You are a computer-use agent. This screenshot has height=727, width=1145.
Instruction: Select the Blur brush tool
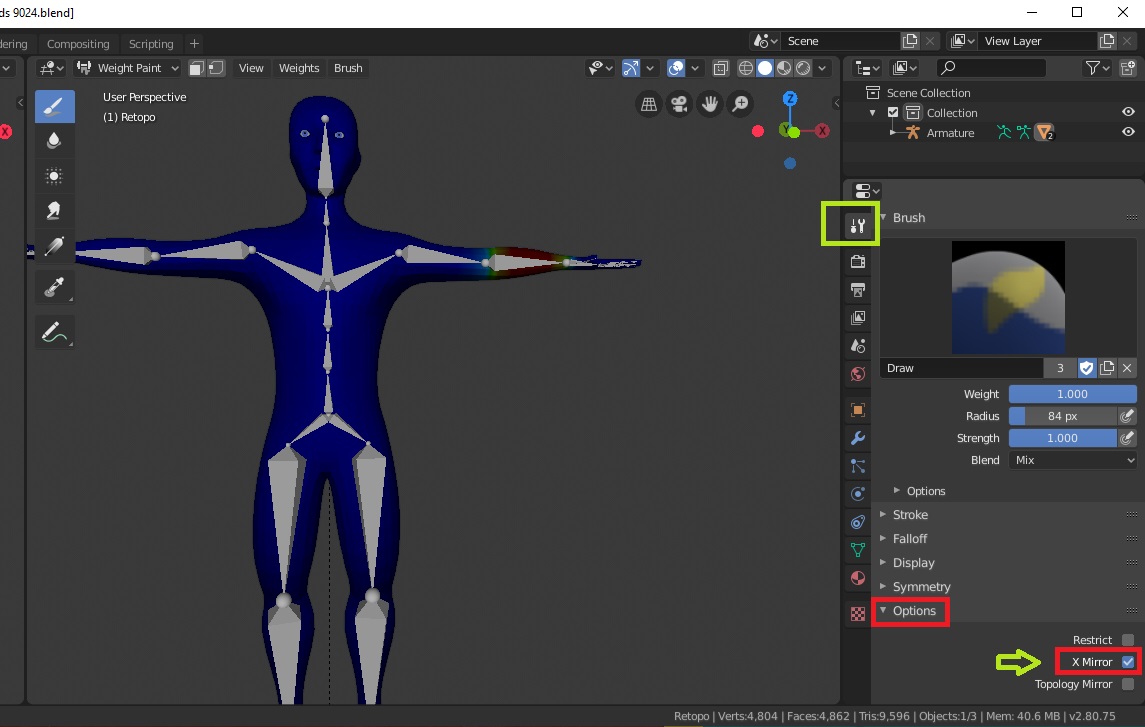pyautogui.click(x=55, y=140)
